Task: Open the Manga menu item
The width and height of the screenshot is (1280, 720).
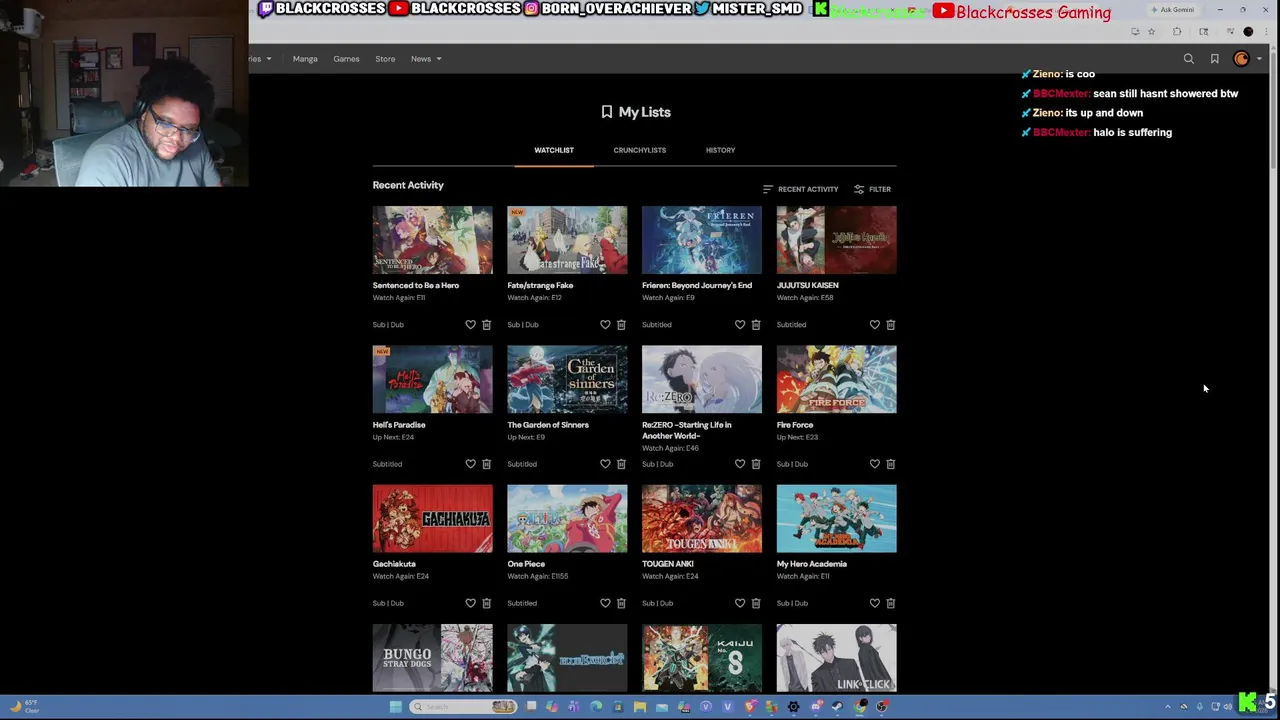Action: tap(305, 59)
